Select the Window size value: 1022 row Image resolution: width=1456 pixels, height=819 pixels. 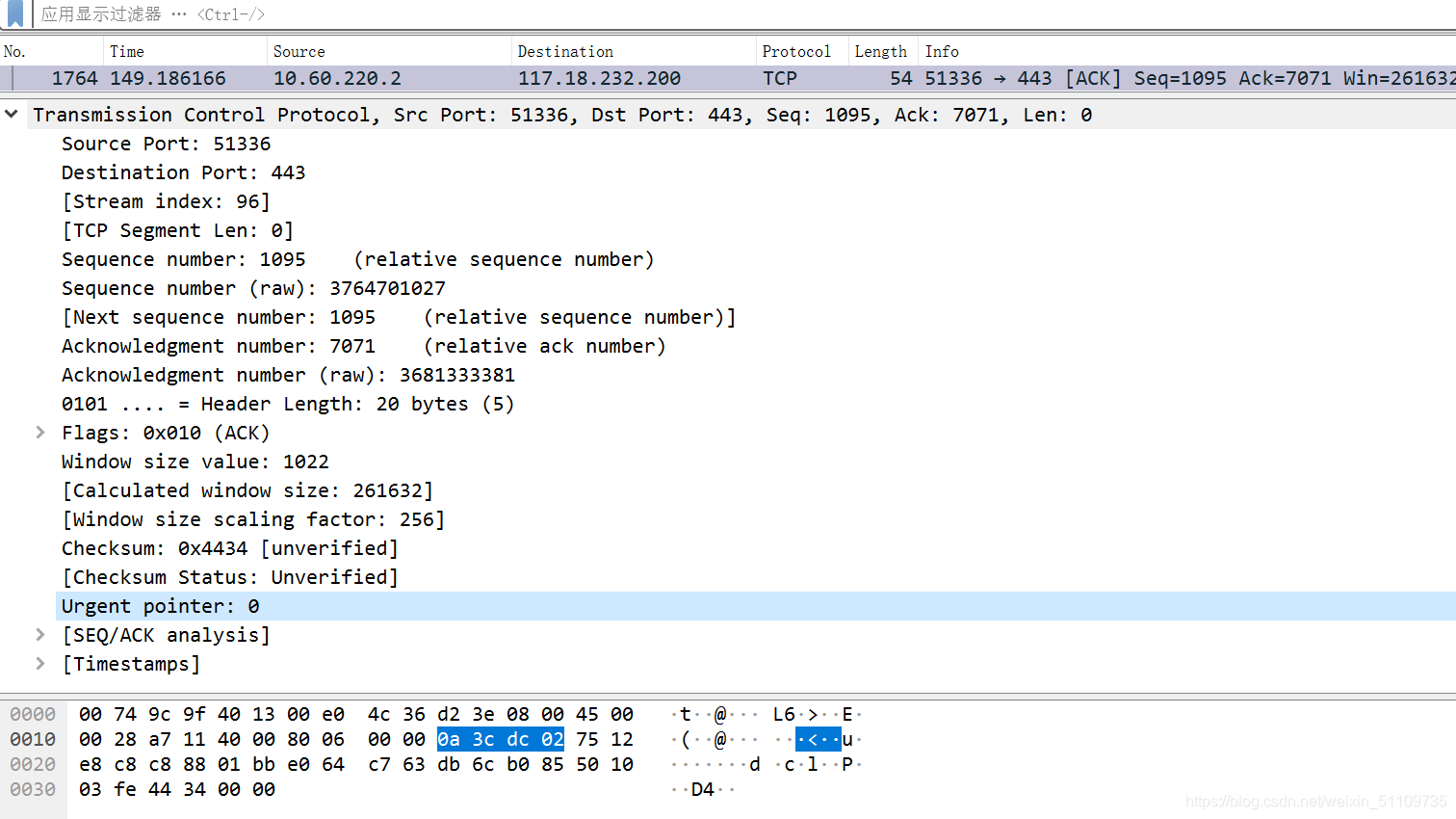(195, 462)
